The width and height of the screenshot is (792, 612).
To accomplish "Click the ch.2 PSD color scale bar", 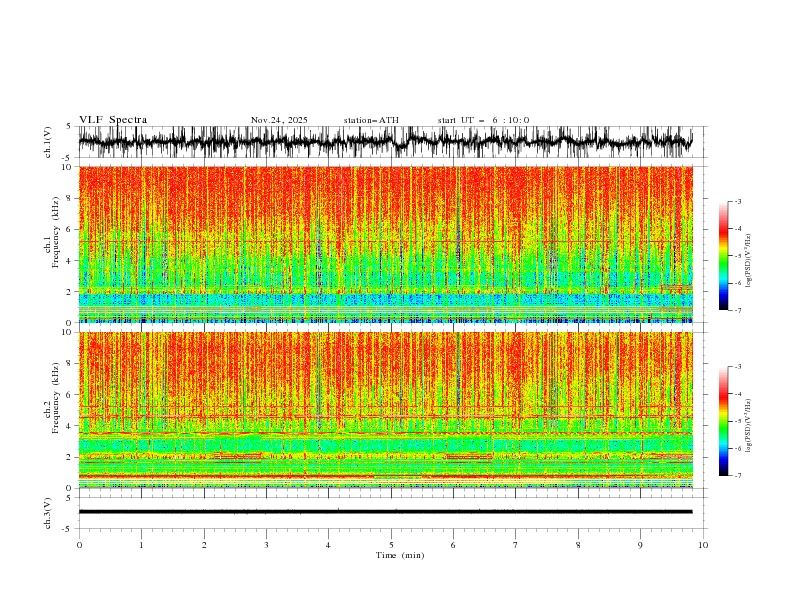I will (x=723, y=421).
